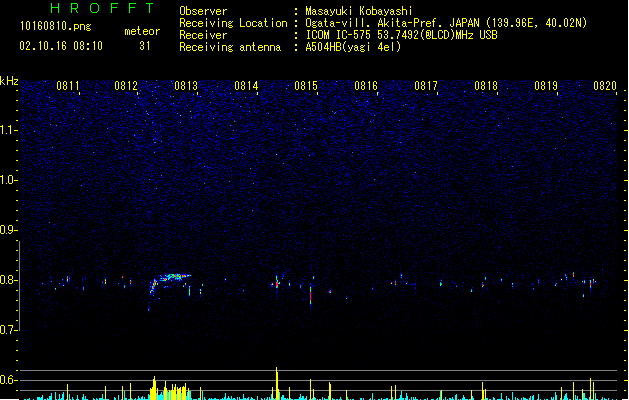Click the 0815 time marker
This screenshot has width=629, height=400.
point(306,86)
